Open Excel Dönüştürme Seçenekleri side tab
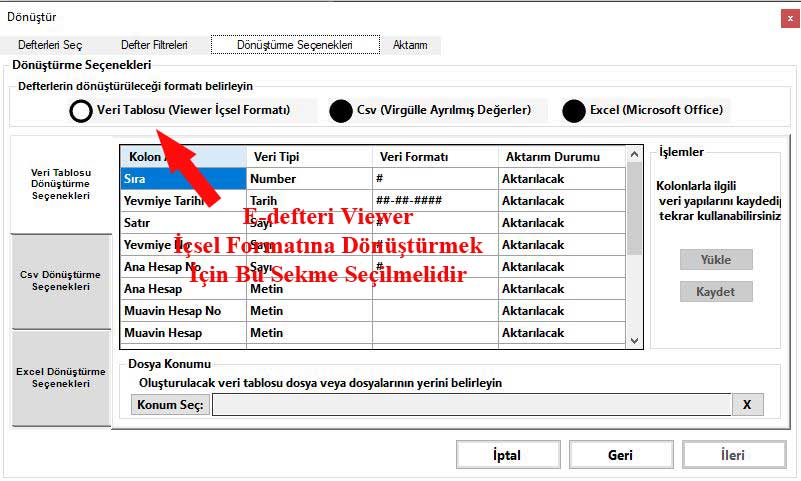The width and height of the screenshot is (801, 481). [x=61, y=378]
